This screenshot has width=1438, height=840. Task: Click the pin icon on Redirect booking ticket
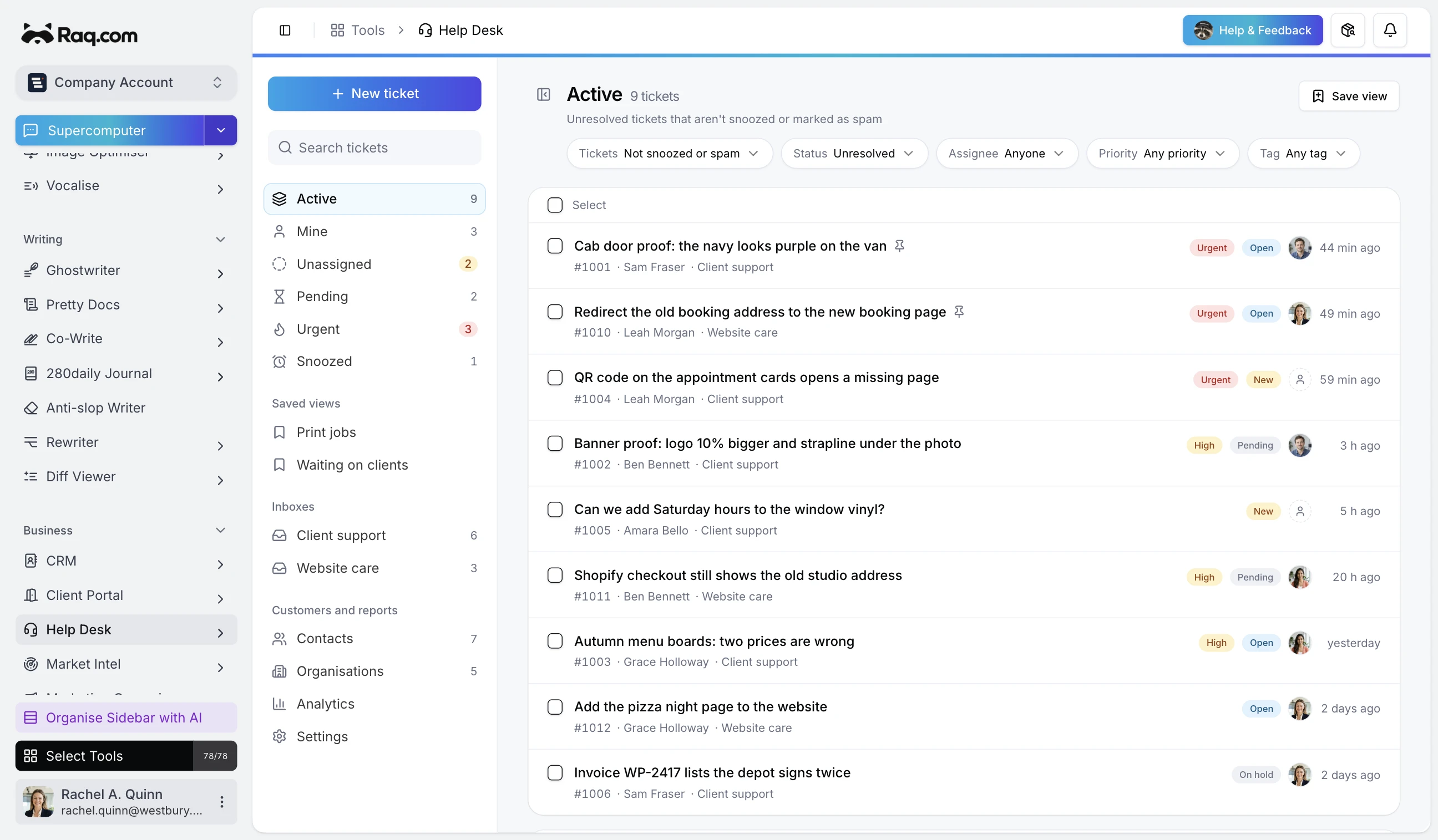[959, 312]
